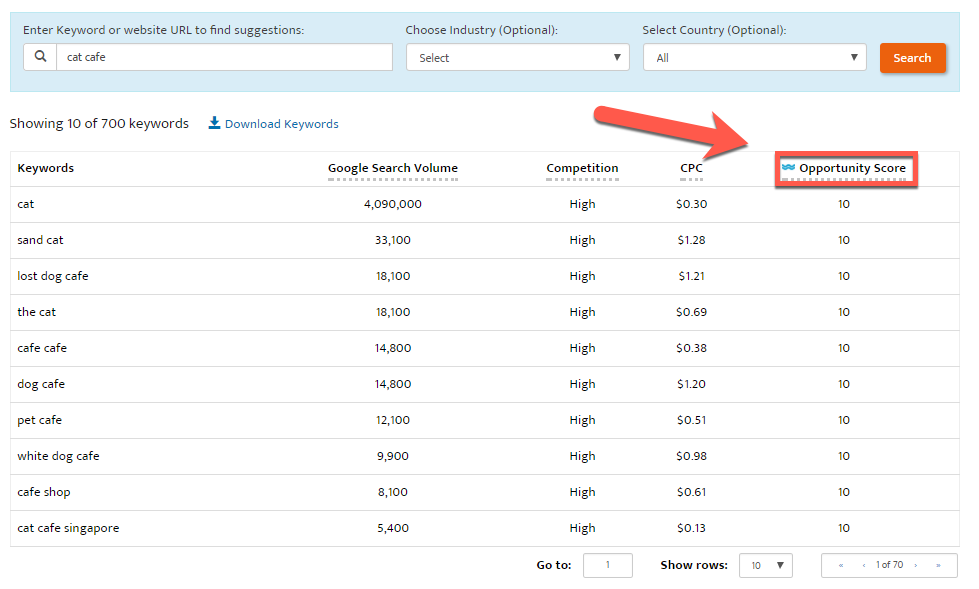Click the keyword input field containing 'cat cafe'
979x589 pixels.
pos(224,57)
